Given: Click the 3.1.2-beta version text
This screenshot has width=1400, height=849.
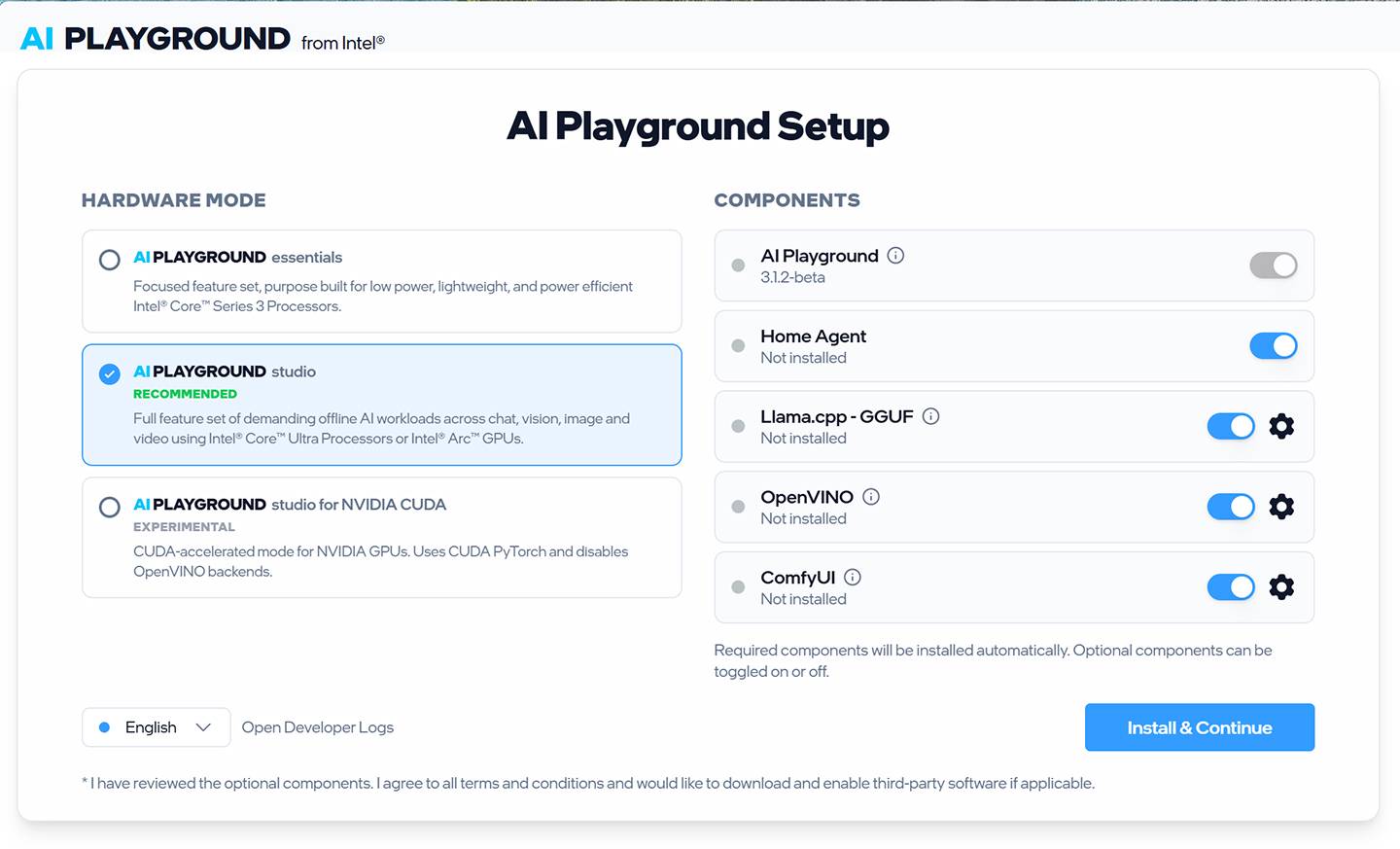Looking at the screenshot, I should click(792, 277).
